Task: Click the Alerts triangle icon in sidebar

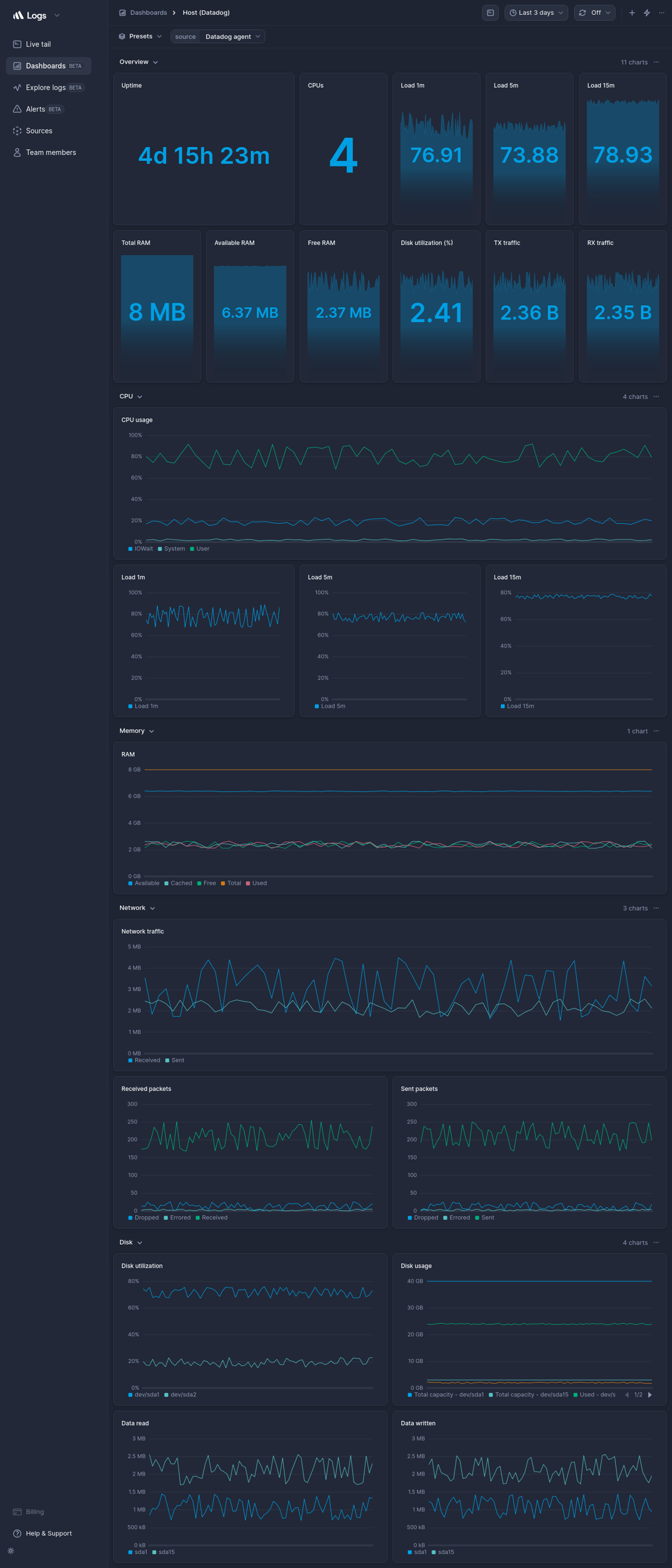Action: pos(17,109)
